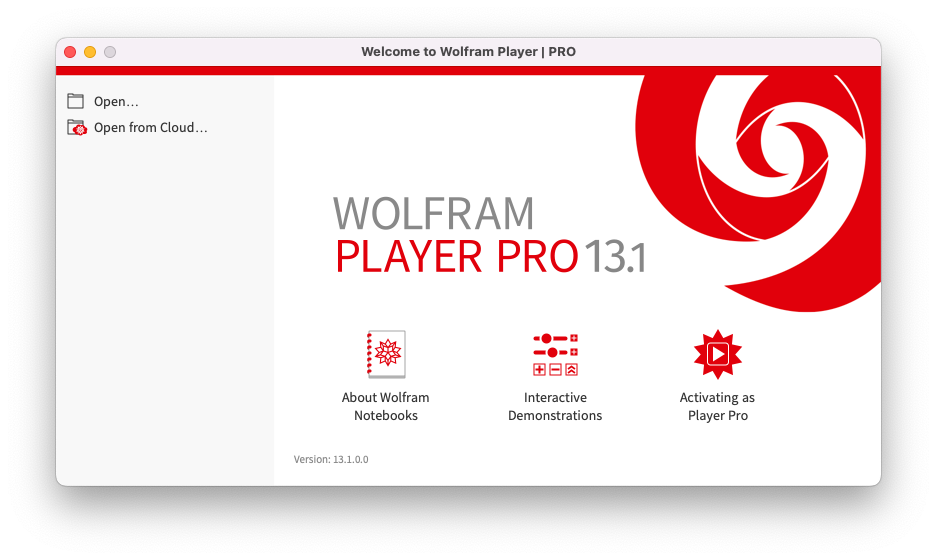The width and height of the screenshot is (937, 560).
Task: Click the gray WOLFRAM wordmark
Action: 433,214
